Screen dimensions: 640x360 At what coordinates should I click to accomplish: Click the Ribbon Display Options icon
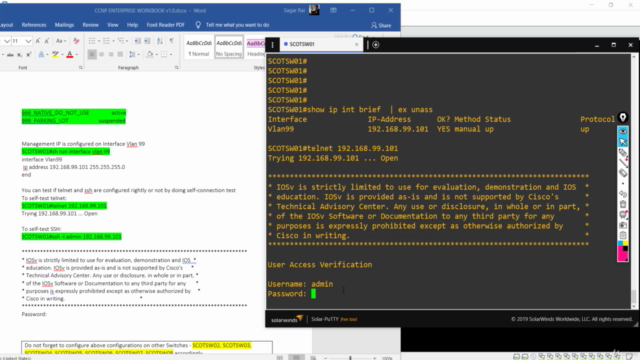333,10
